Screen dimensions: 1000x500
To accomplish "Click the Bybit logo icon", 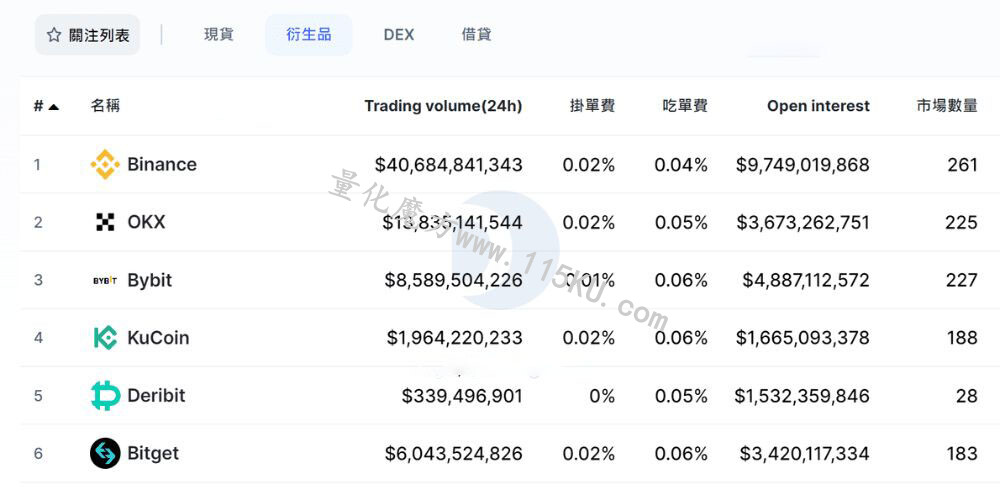I will [x=105, y=280].
